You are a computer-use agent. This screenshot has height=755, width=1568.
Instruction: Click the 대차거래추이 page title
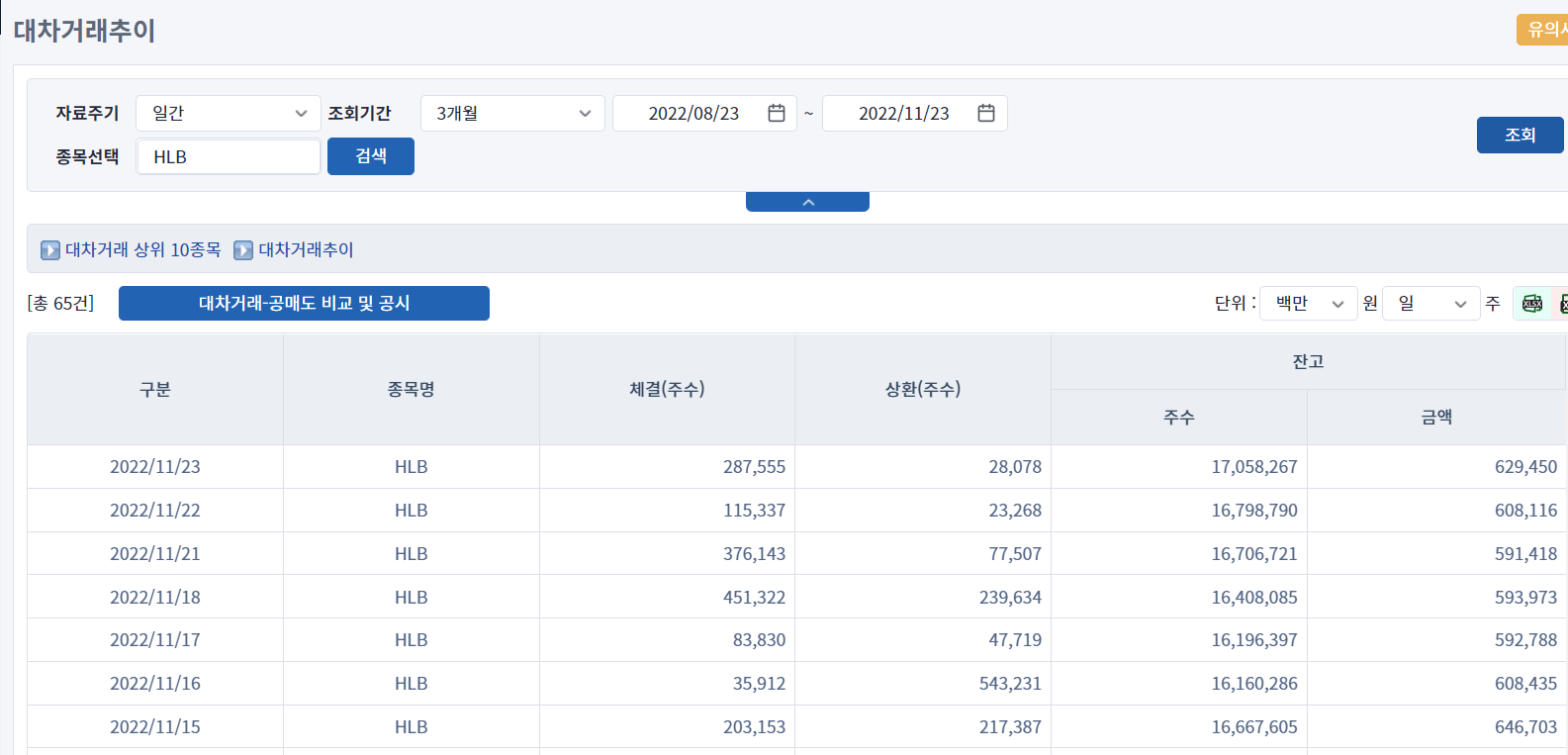[x=84, y=31]
